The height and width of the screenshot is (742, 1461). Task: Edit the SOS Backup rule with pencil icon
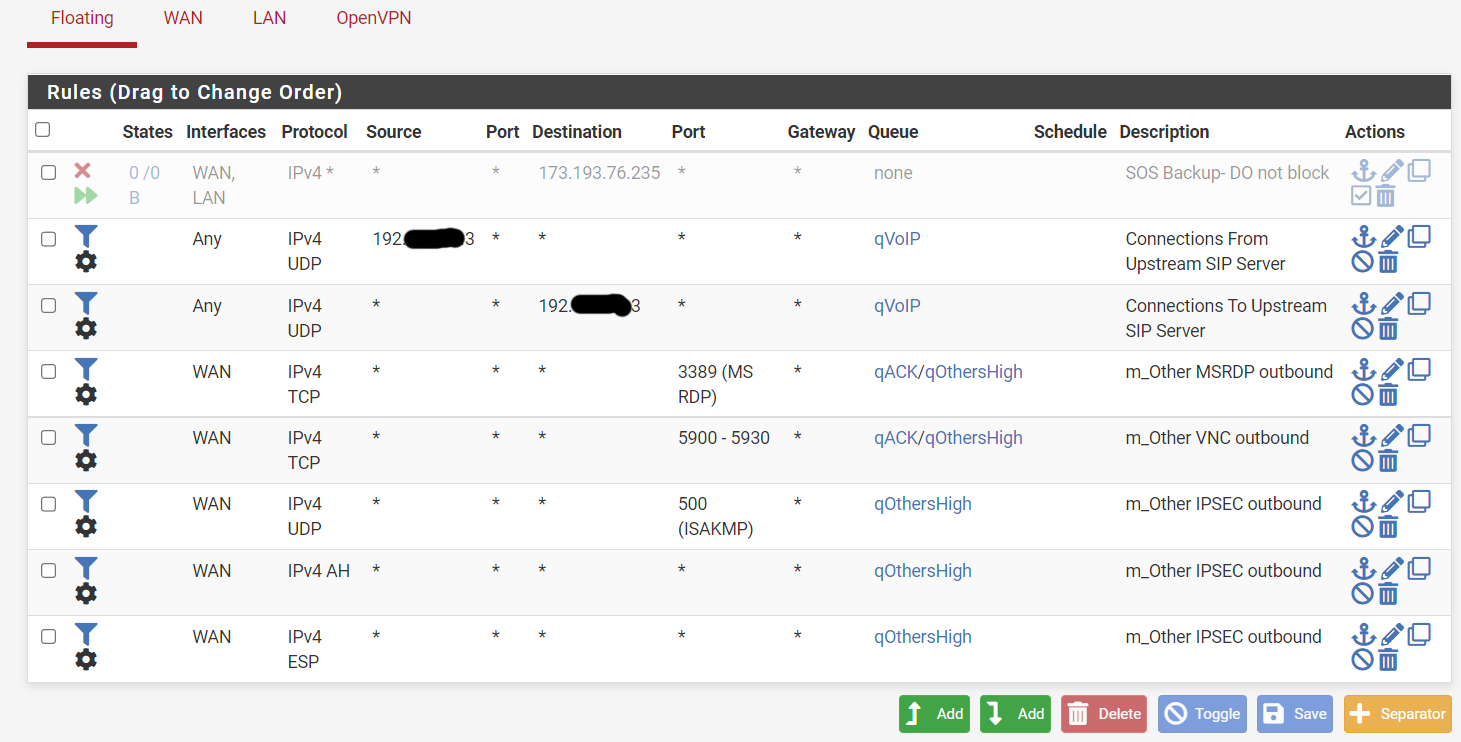tap(1392, 171)
